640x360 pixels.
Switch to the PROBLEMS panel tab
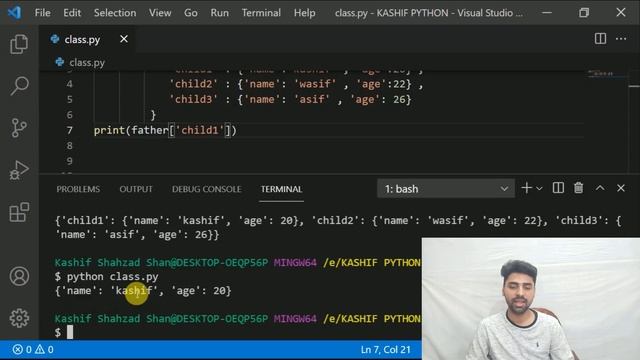(x=78, y=189)
